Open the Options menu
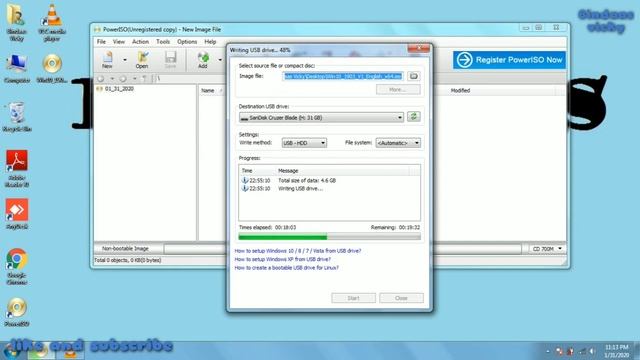 coord(187,42)
